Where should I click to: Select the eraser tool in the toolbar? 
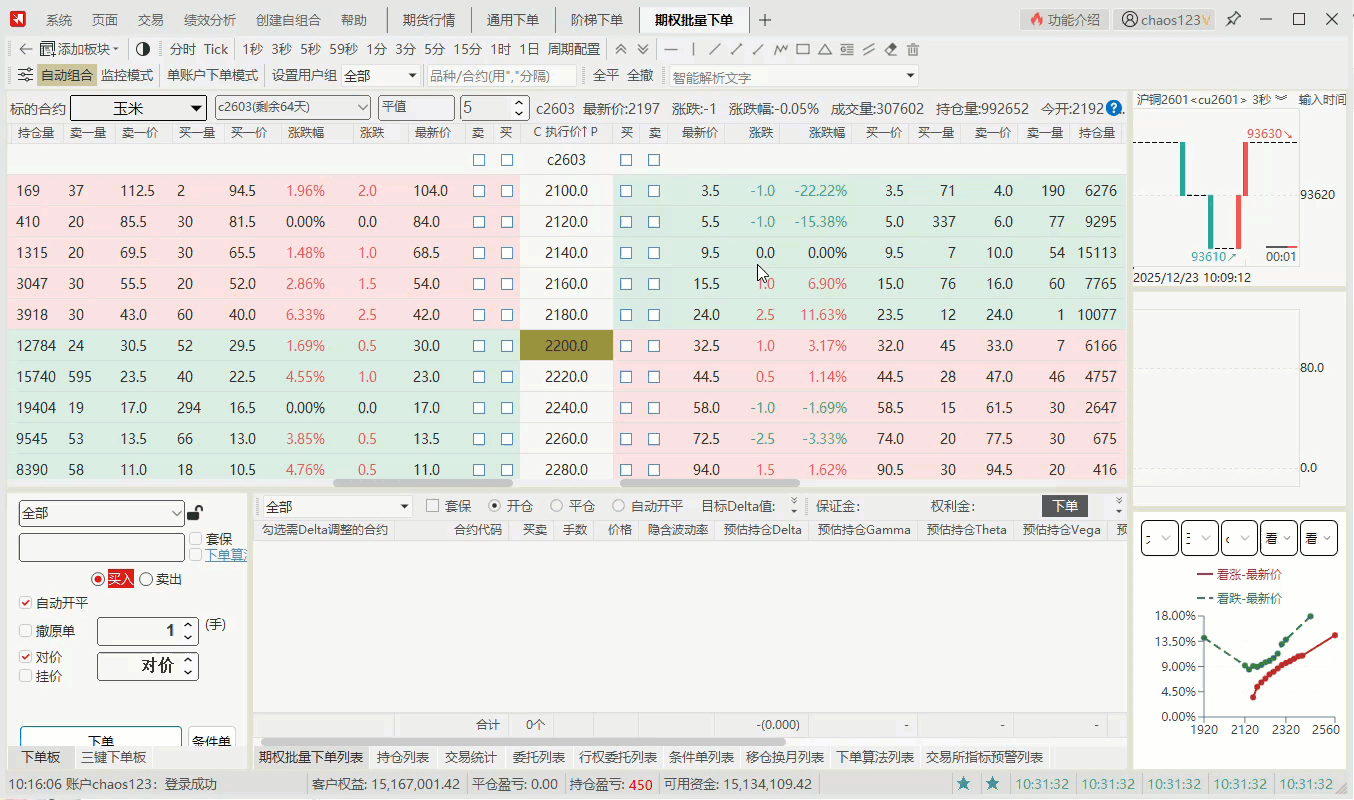(891, 49)
